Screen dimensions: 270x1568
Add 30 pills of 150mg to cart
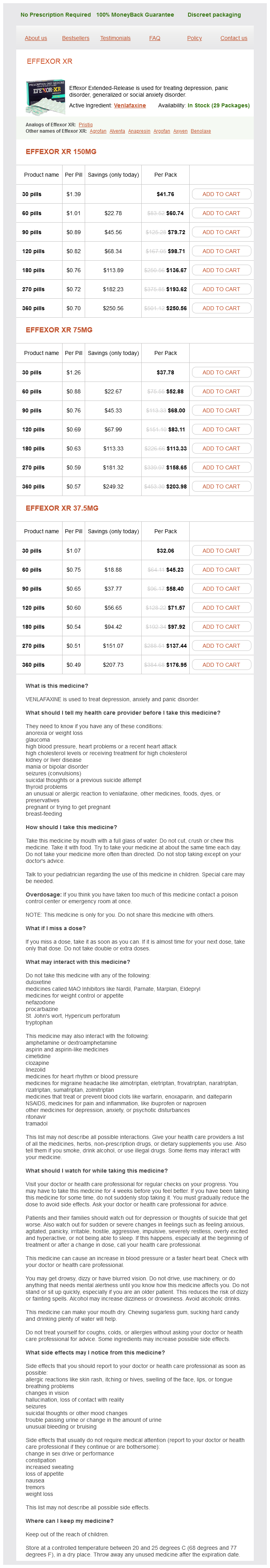[x=221, y=194]
